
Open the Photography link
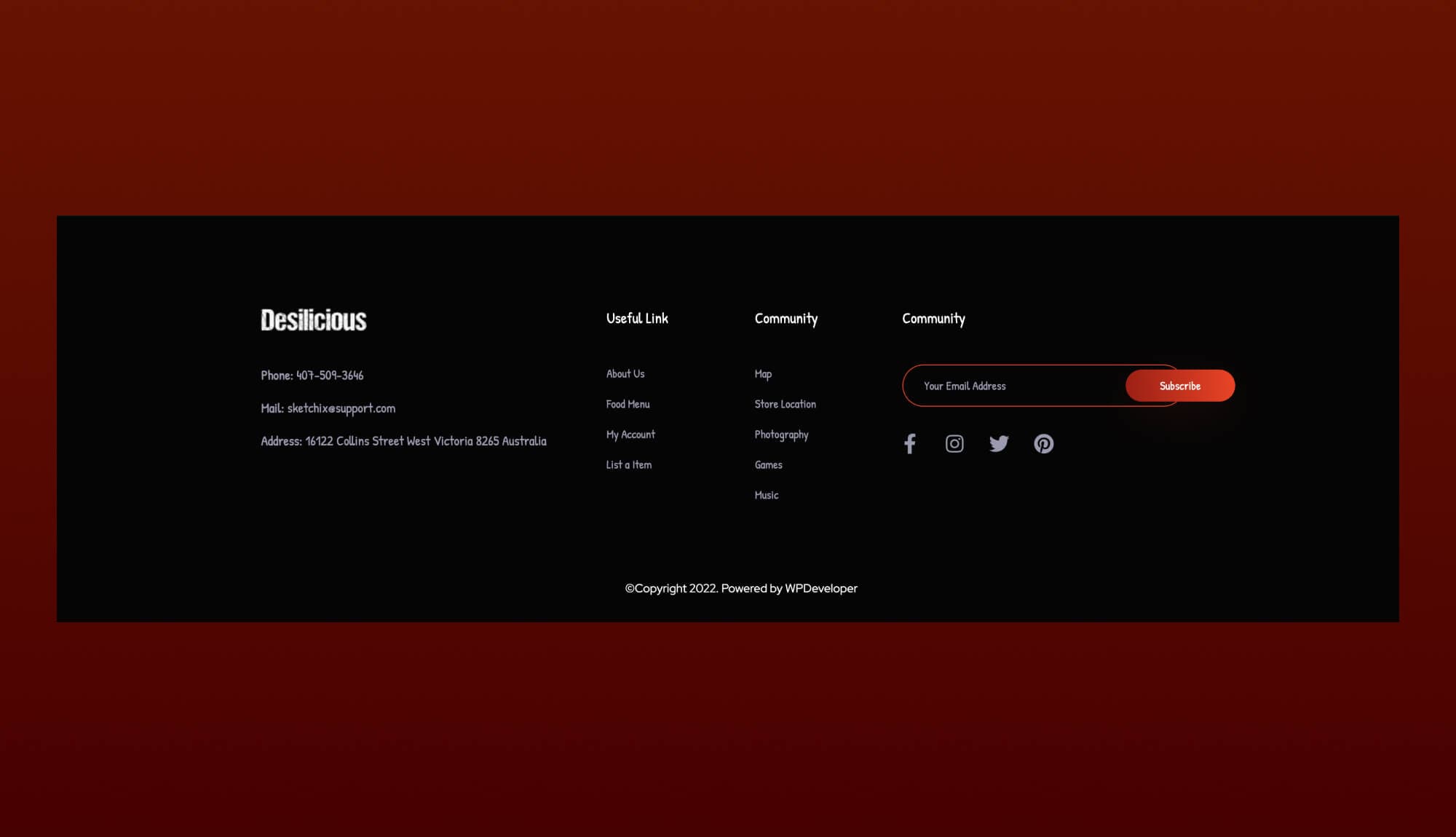[781, 435]
